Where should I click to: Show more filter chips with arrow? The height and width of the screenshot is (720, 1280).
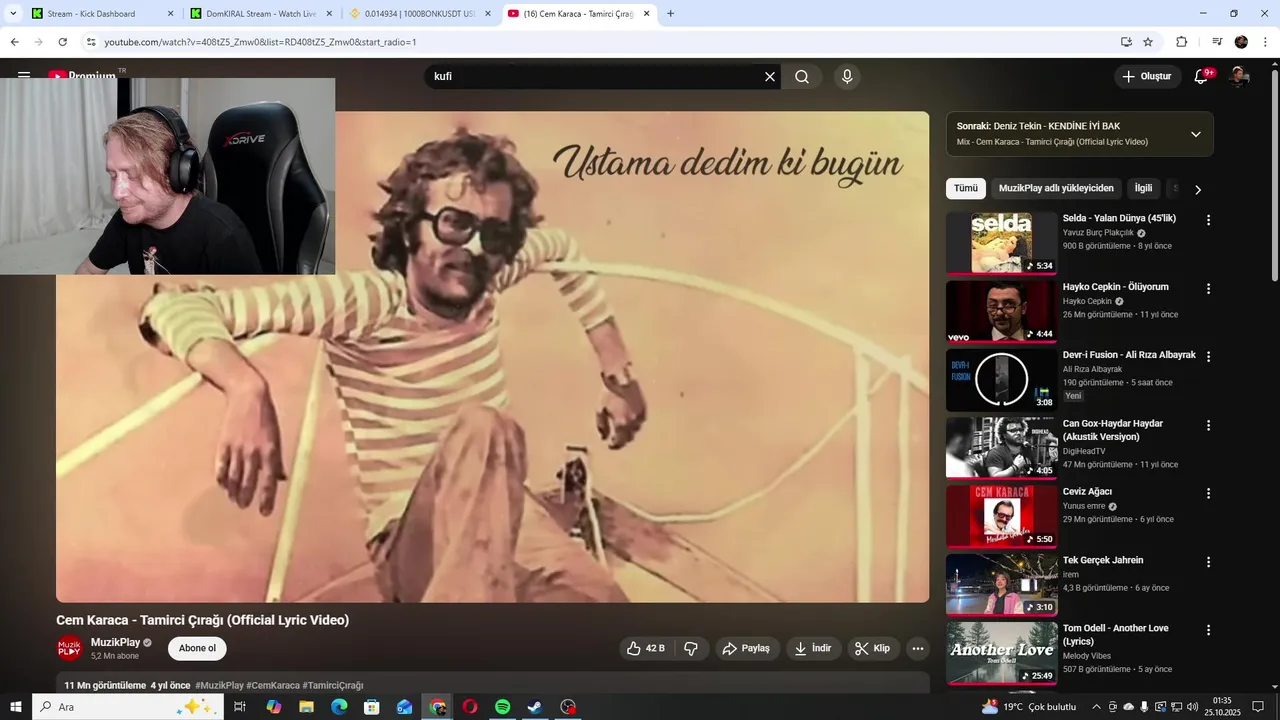coord(1198,189)
